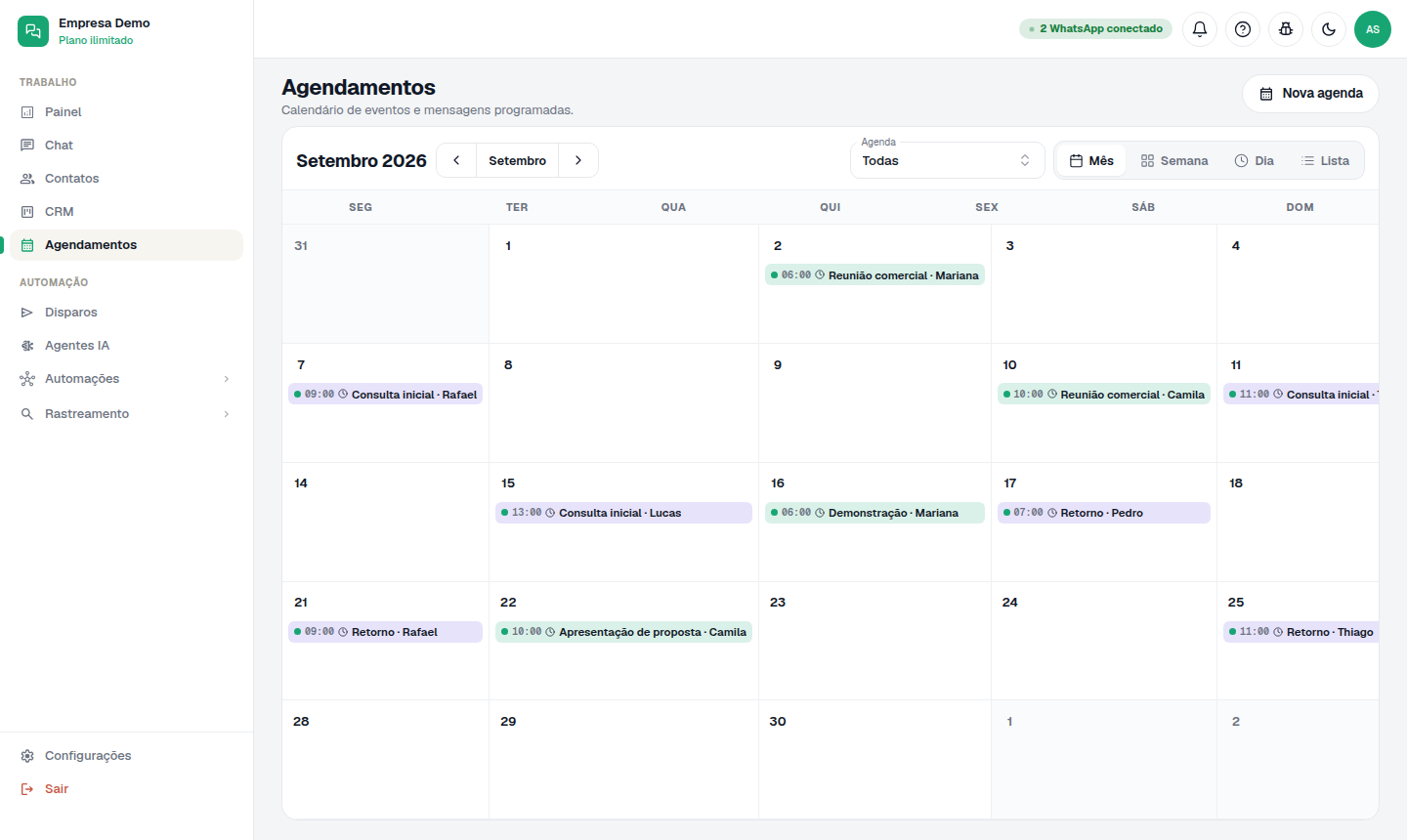
Task: Open 06:00 Demonstração Mariana event
Action: [x=874, y=513]
